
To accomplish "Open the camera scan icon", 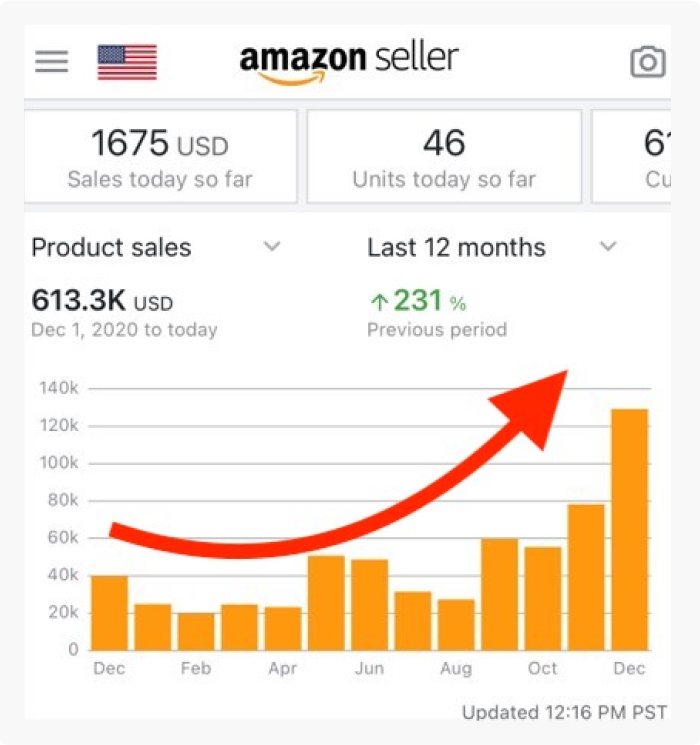I will 647,61.
